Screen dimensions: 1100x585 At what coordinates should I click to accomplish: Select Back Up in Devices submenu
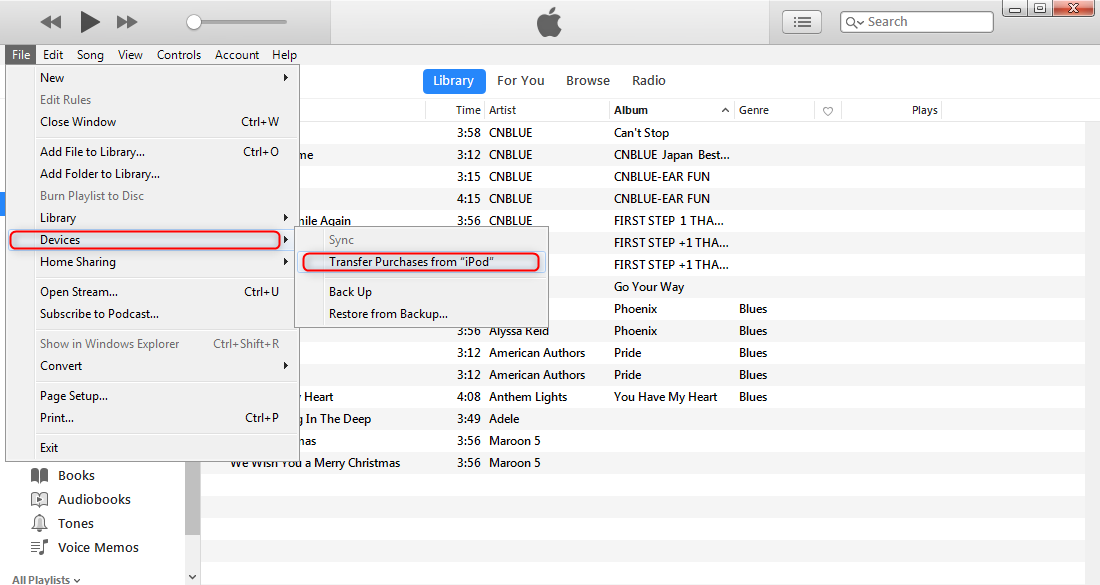tap(421, 292)
